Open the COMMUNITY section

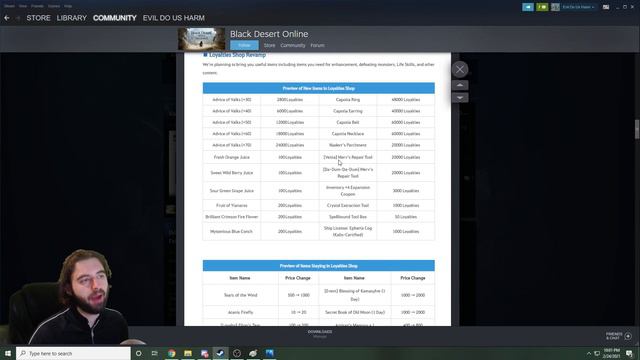coord(115,18)
